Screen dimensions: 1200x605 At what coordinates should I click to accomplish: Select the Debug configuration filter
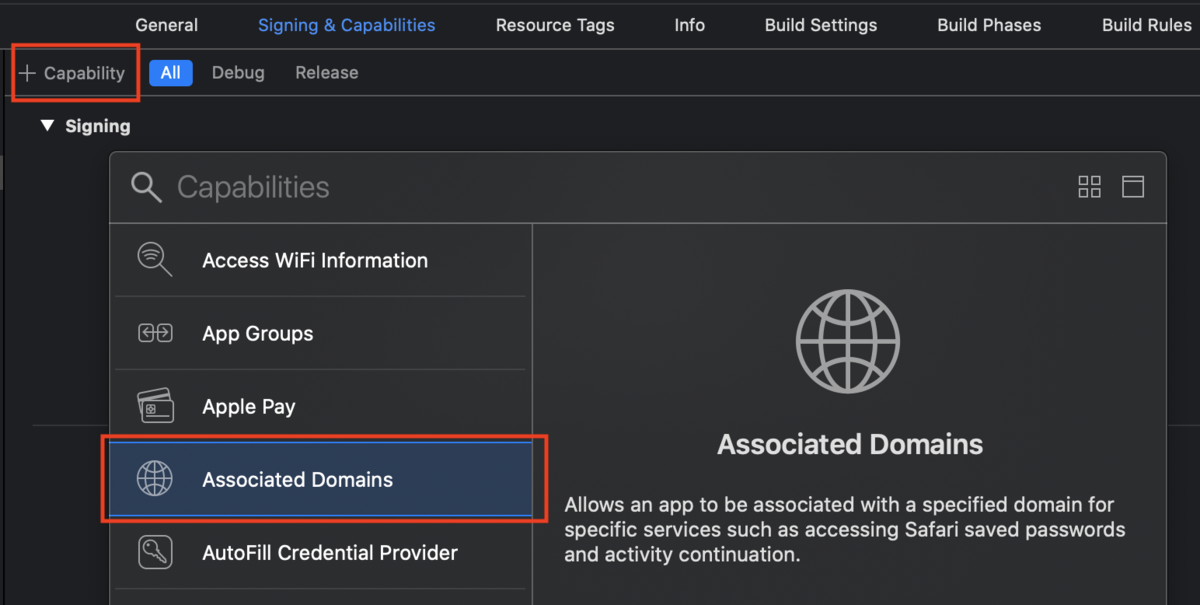coord(238,72)
